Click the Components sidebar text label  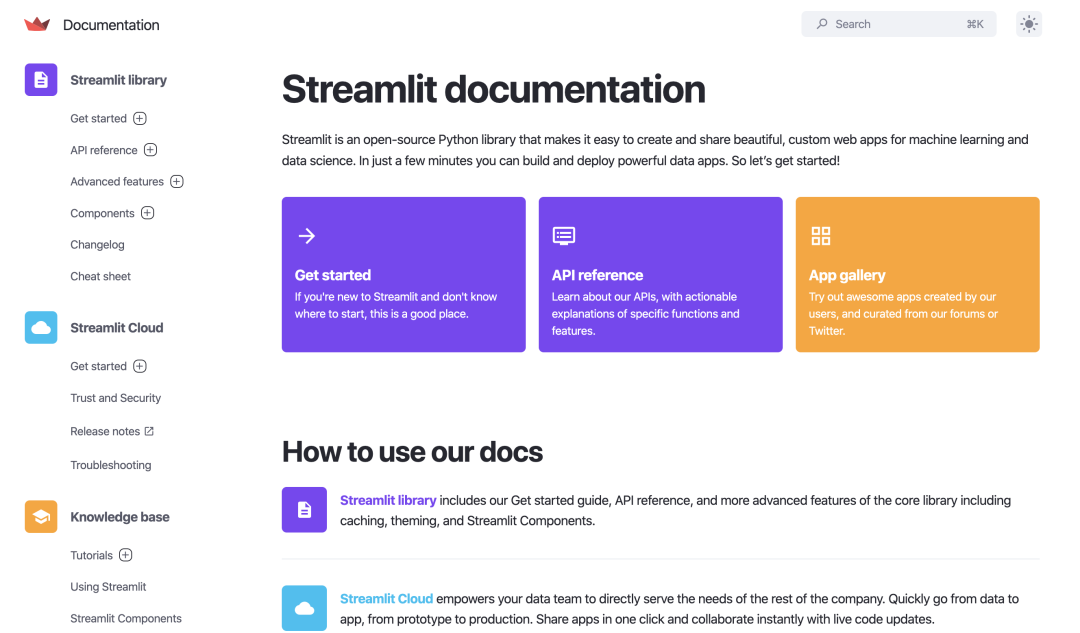[x=102, y=214]
